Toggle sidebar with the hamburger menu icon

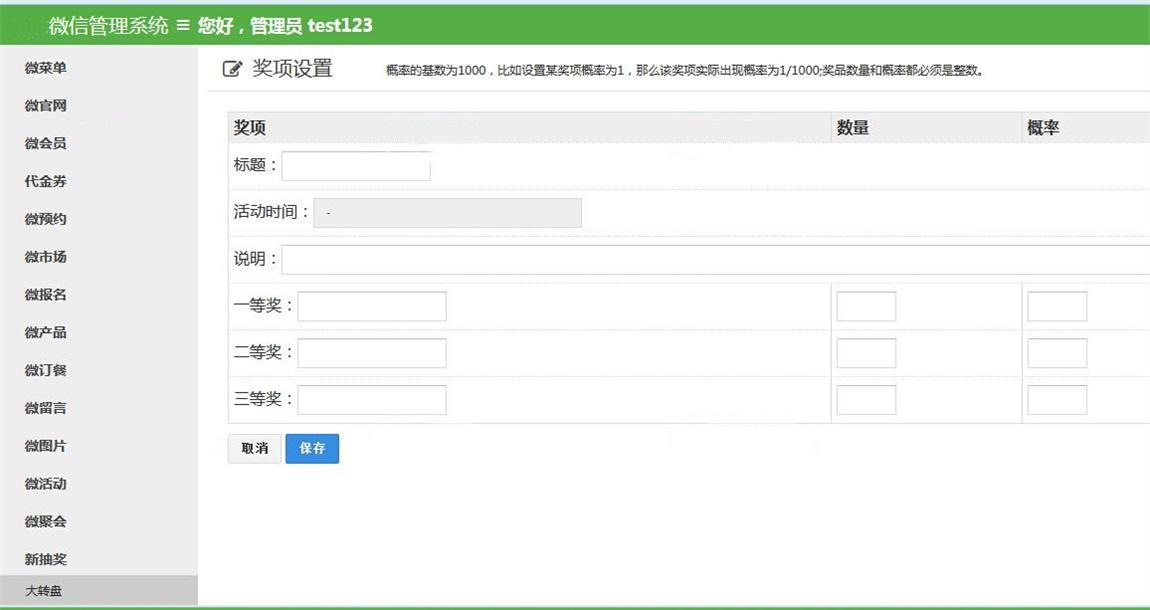coord(183,26)
